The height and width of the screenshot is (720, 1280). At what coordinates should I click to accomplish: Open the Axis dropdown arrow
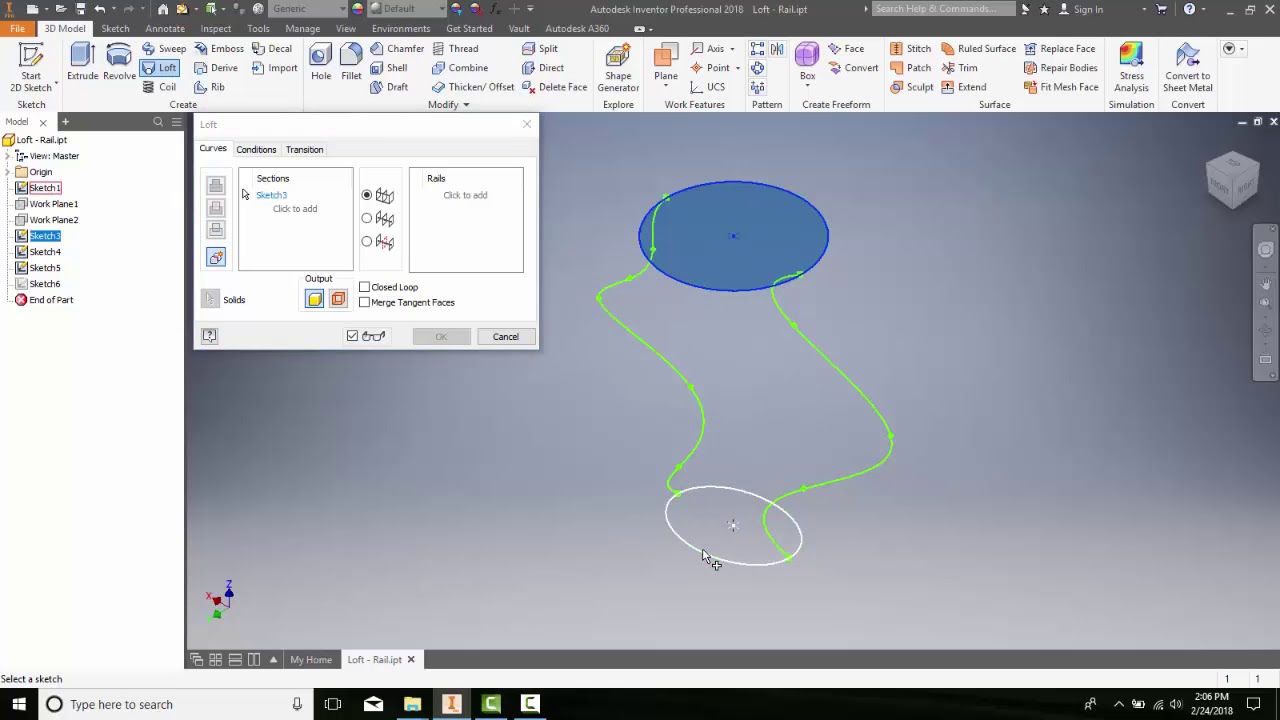[732, 49]
